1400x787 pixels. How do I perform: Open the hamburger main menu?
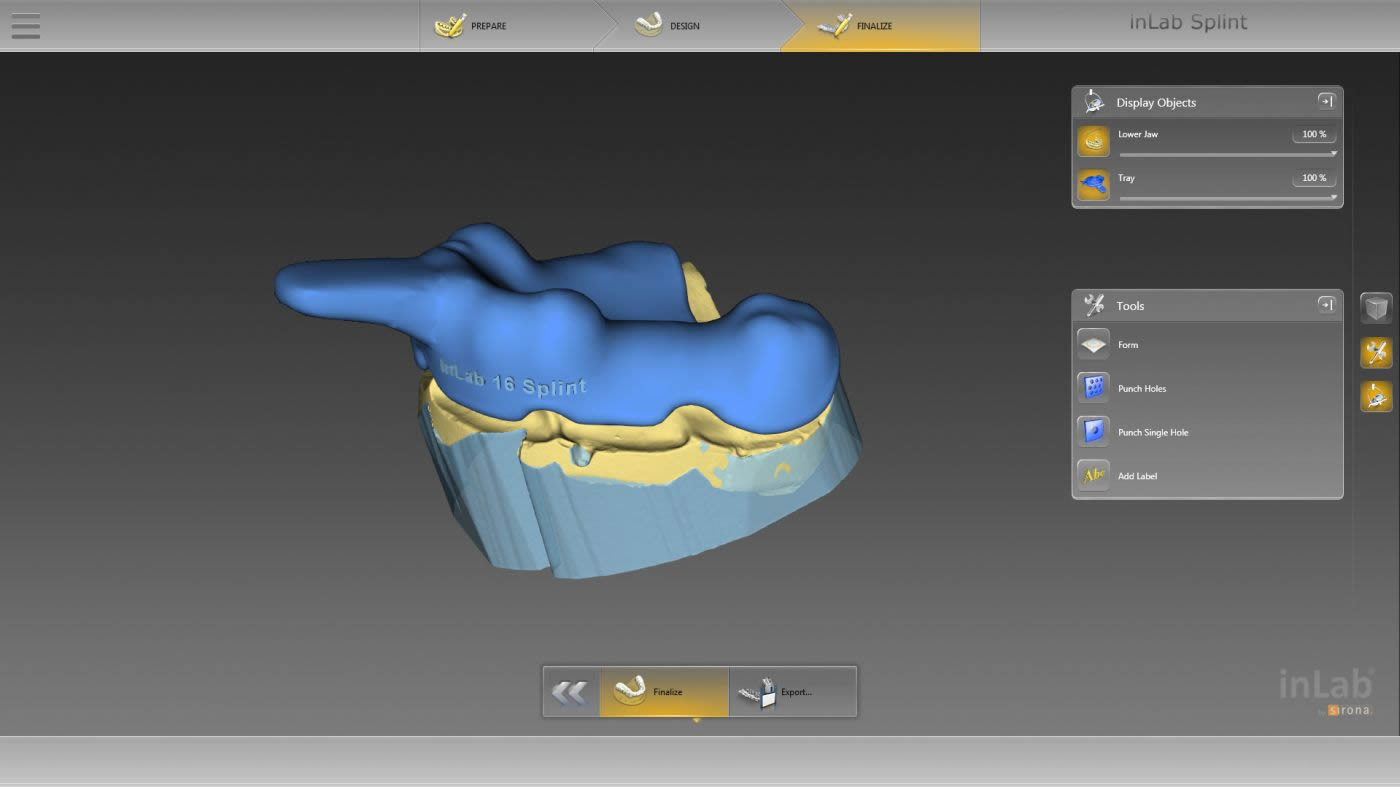(x=26, y=25)
